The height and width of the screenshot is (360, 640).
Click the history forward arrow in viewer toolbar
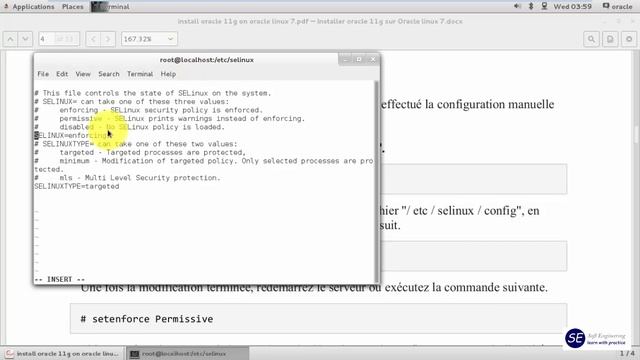point(108,39)
